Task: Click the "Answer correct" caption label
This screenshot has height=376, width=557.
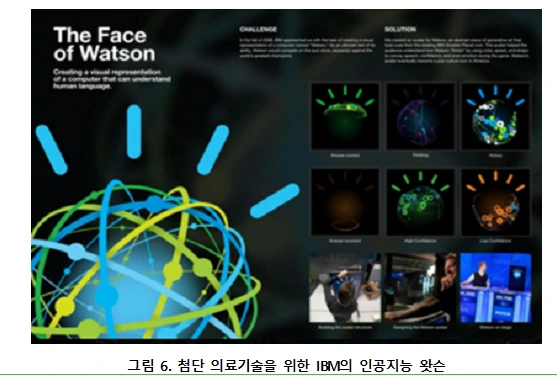Action: [x=345, y=155]
